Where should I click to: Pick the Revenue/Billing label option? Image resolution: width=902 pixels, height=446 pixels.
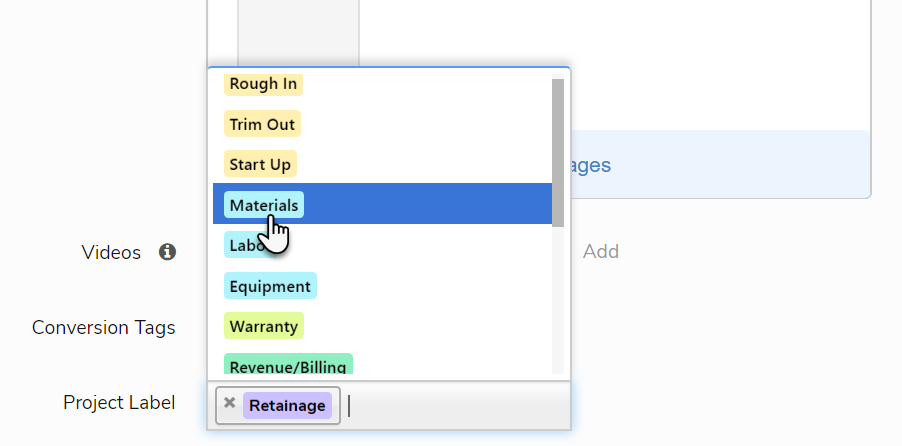click(x=288, y=365)
